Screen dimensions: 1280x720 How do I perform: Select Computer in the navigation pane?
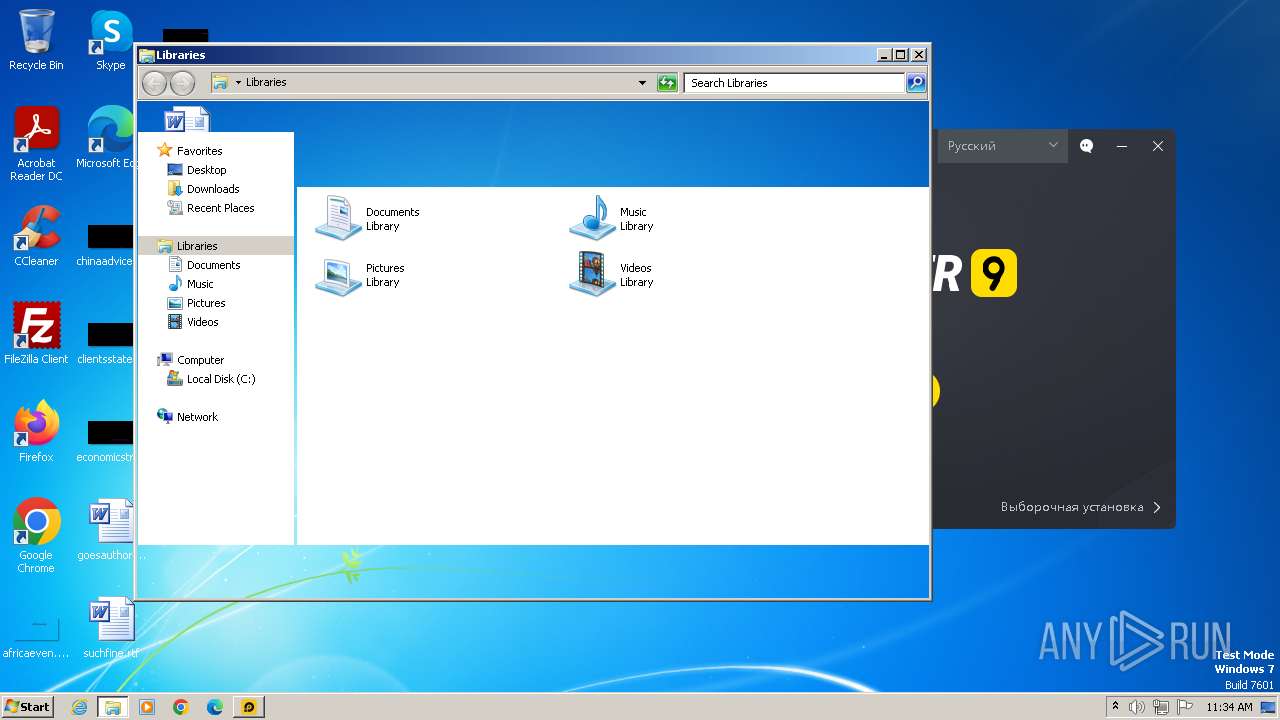(200, 360)
